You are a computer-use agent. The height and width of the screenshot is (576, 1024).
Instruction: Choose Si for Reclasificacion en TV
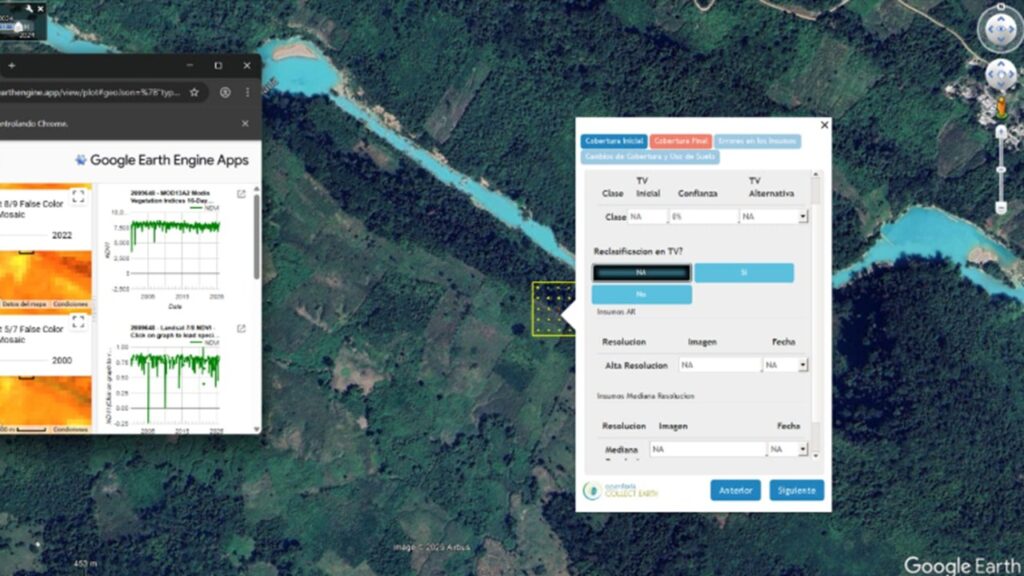[x=744, y=272]
